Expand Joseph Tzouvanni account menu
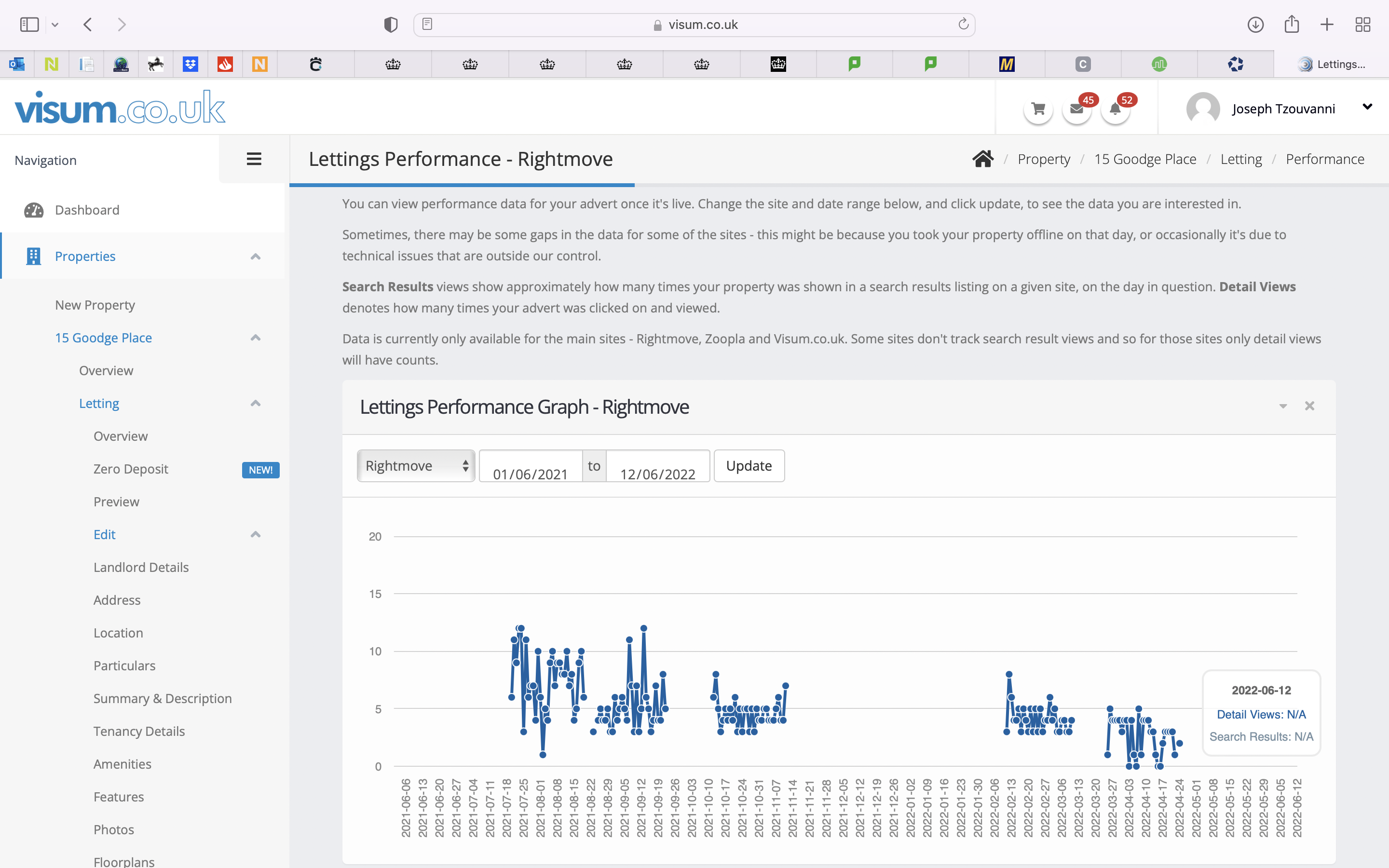Image resolution: width=1389 pixels, height=868 pixels. (1367, 107)
